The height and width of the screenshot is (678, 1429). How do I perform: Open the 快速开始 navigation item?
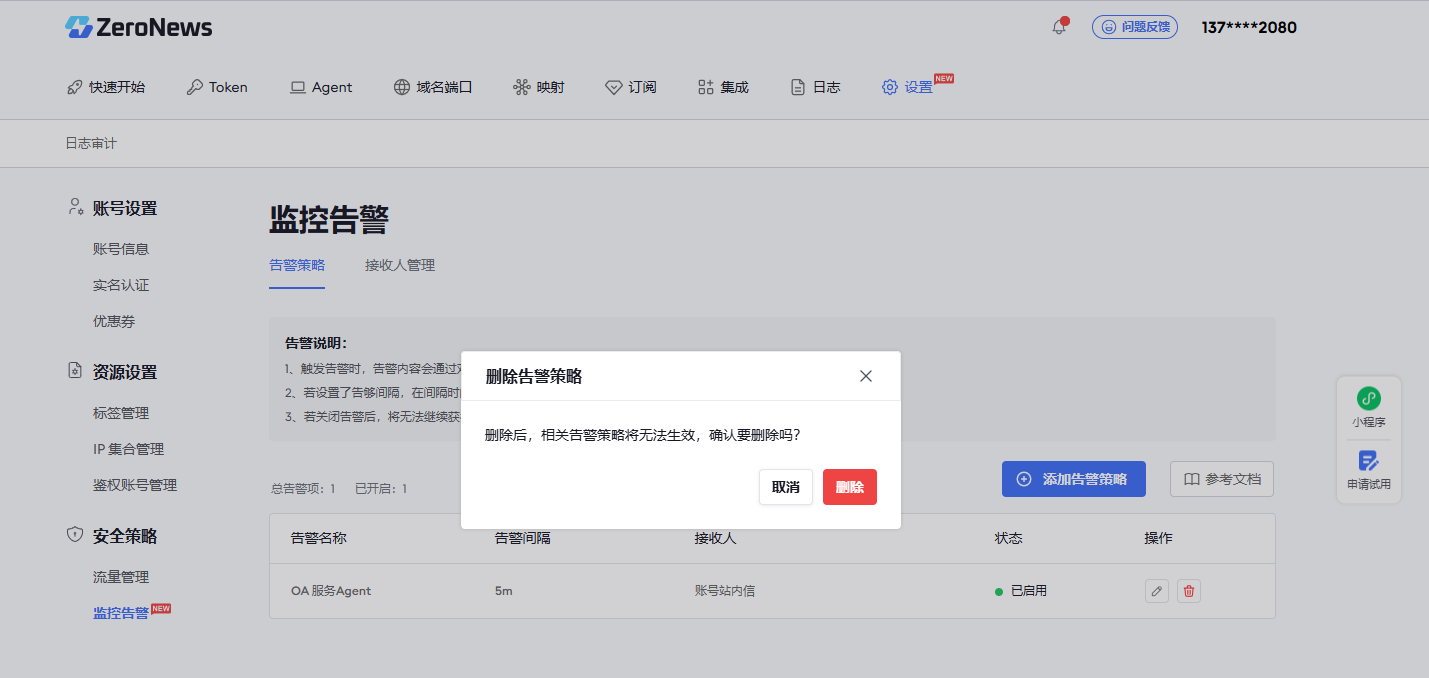[x=106, y=87]
